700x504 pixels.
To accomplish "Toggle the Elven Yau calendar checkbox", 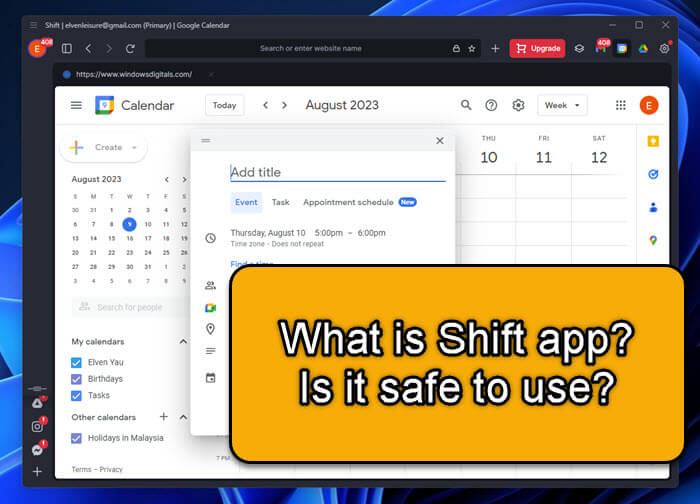I will (x=76, y=362).
